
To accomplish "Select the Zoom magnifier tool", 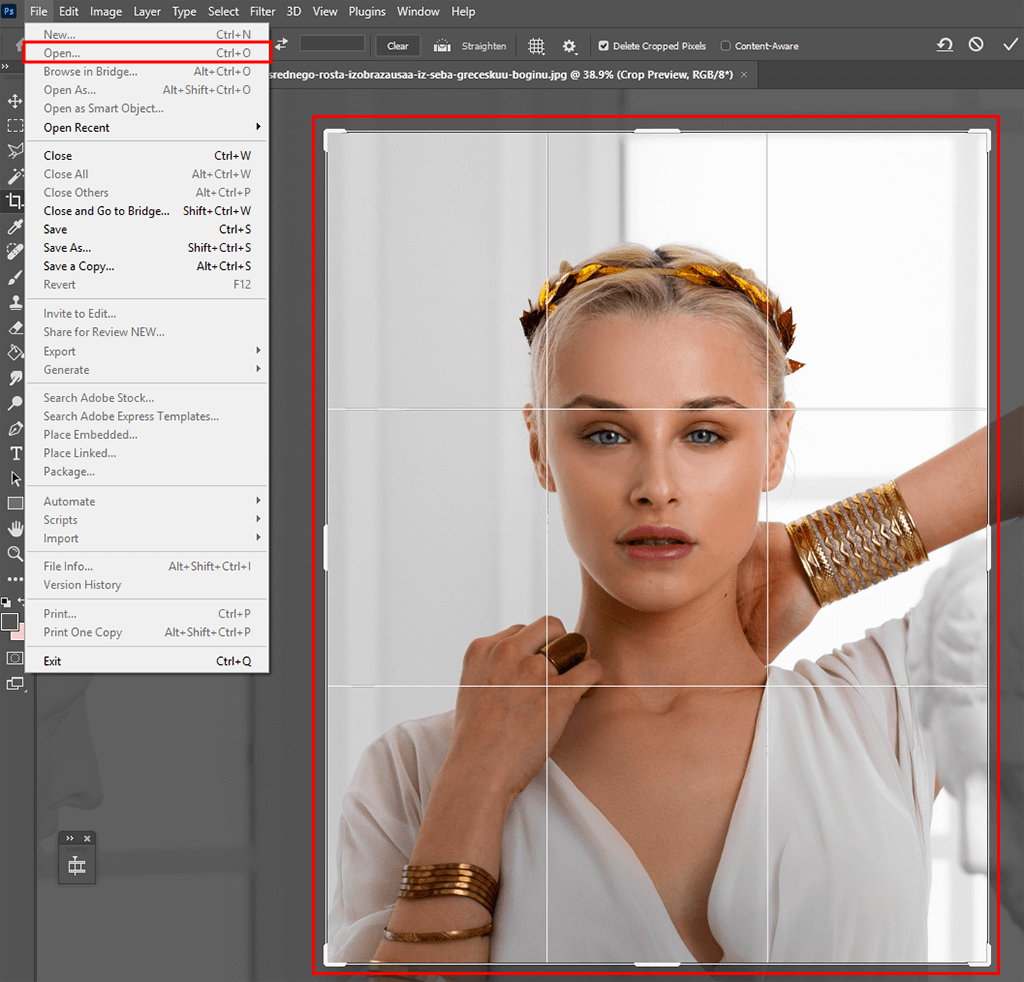I will [x=15, y=553].
